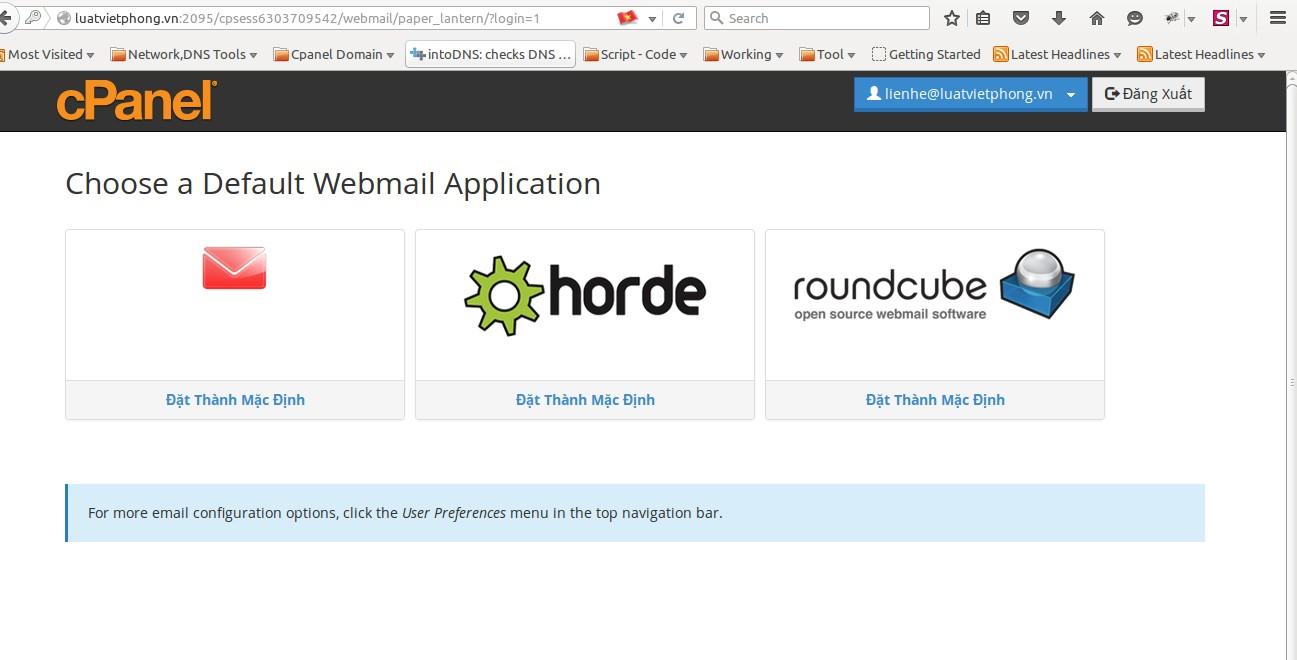Select the Roundcube webmail logo
This screenshot has width=1297, height=660.
[934, 287]
